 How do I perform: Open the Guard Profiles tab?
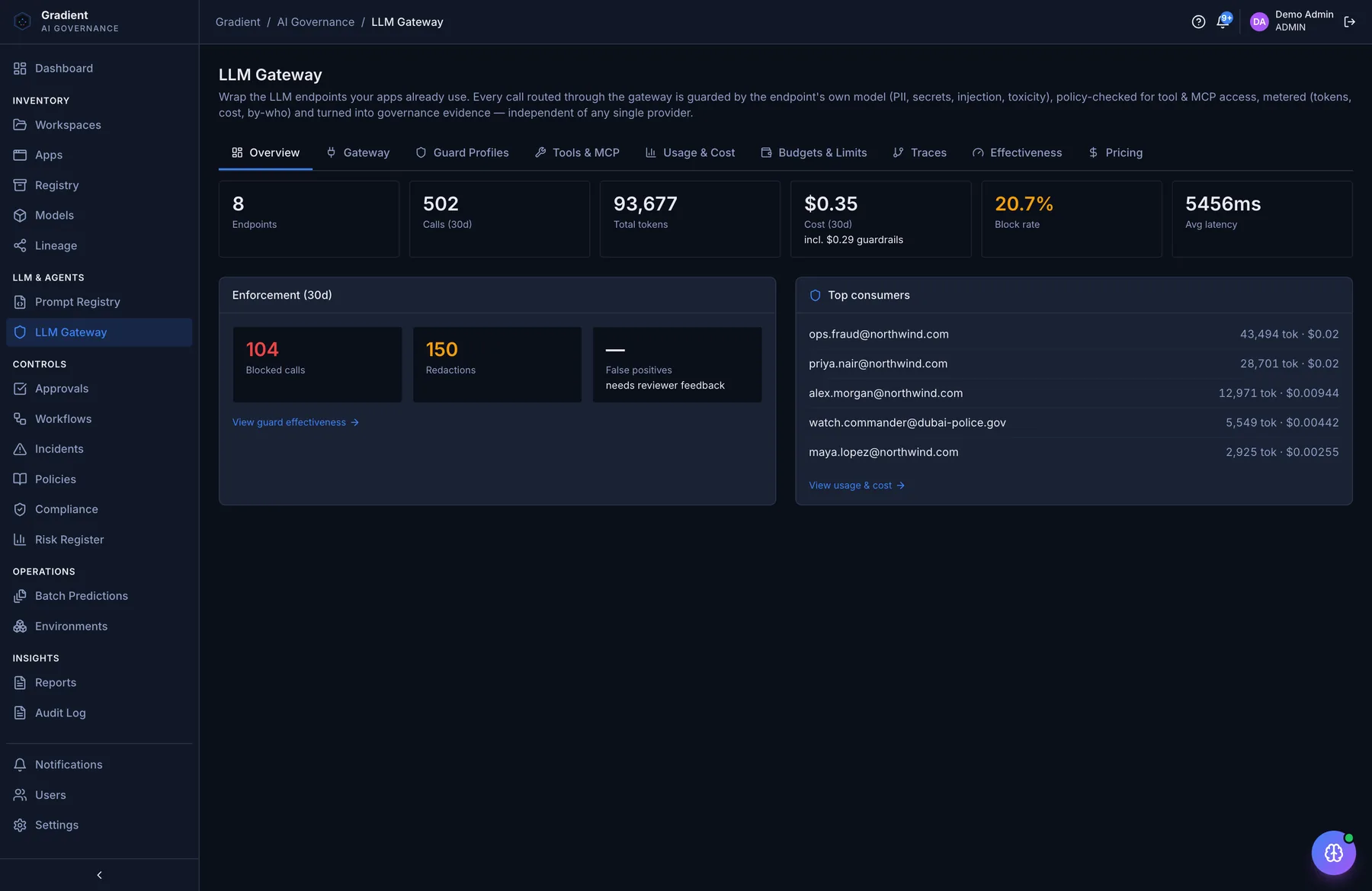[x=462, y=152]
